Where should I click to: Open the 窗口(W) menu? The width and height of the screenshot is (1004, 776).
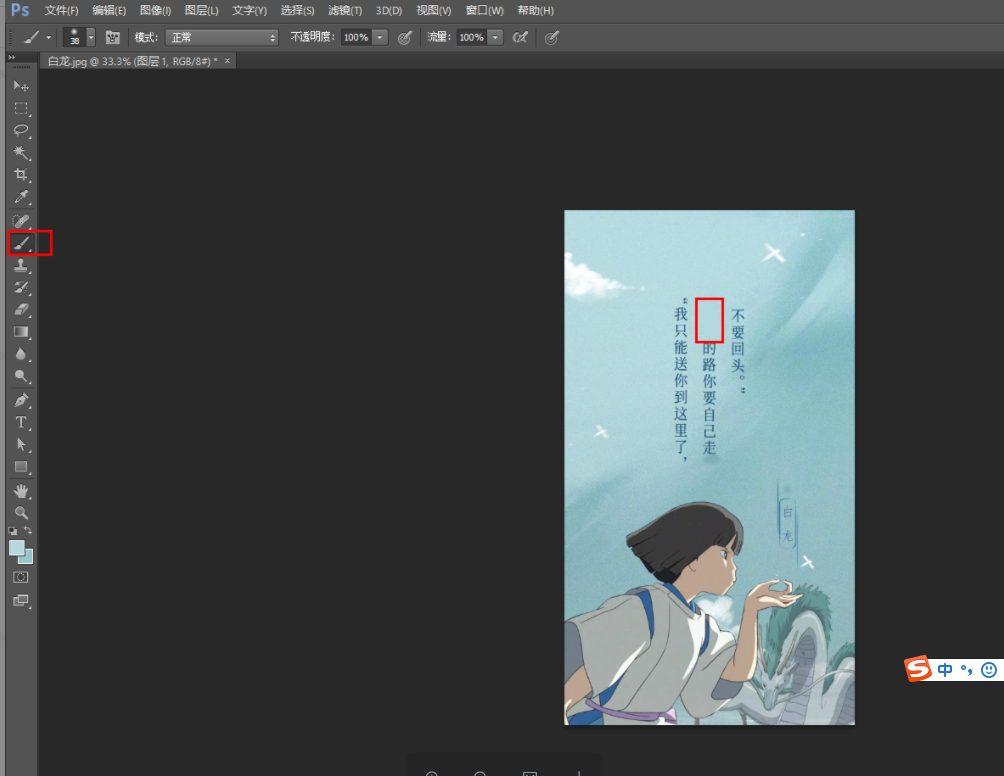485,10
